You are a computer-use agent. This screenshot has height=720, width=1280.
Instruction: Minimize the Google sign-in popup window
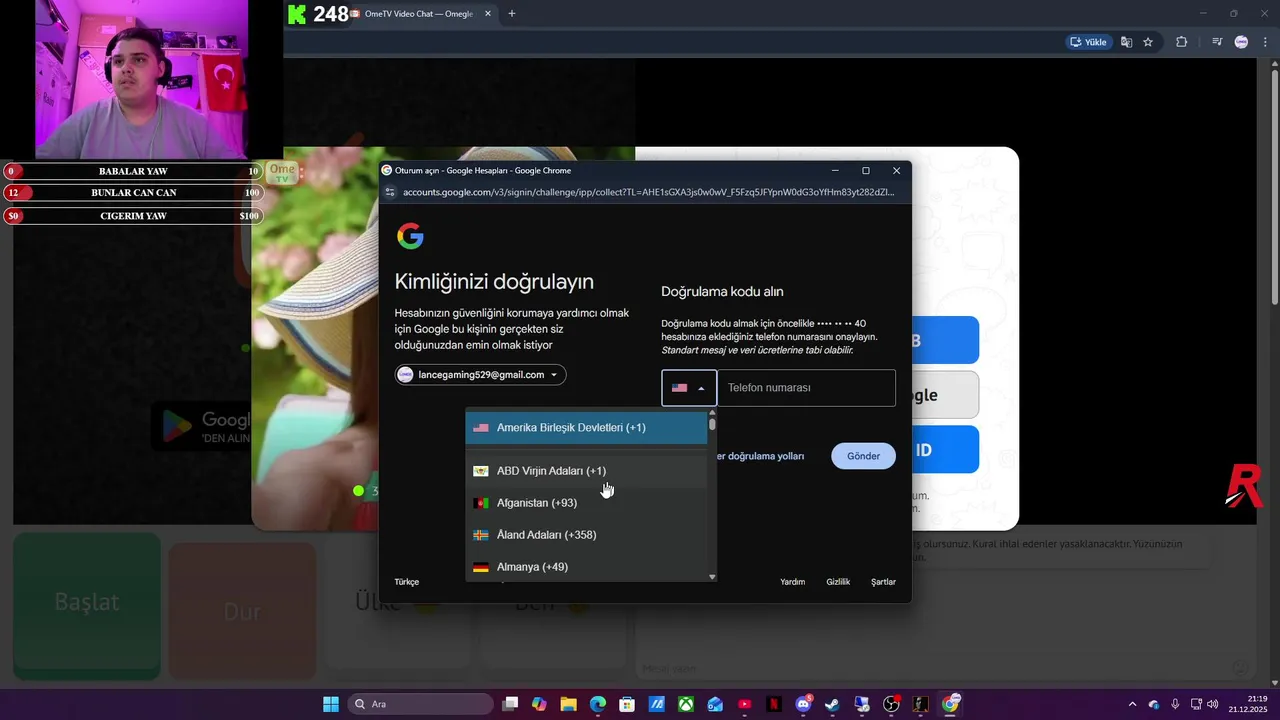834,170
